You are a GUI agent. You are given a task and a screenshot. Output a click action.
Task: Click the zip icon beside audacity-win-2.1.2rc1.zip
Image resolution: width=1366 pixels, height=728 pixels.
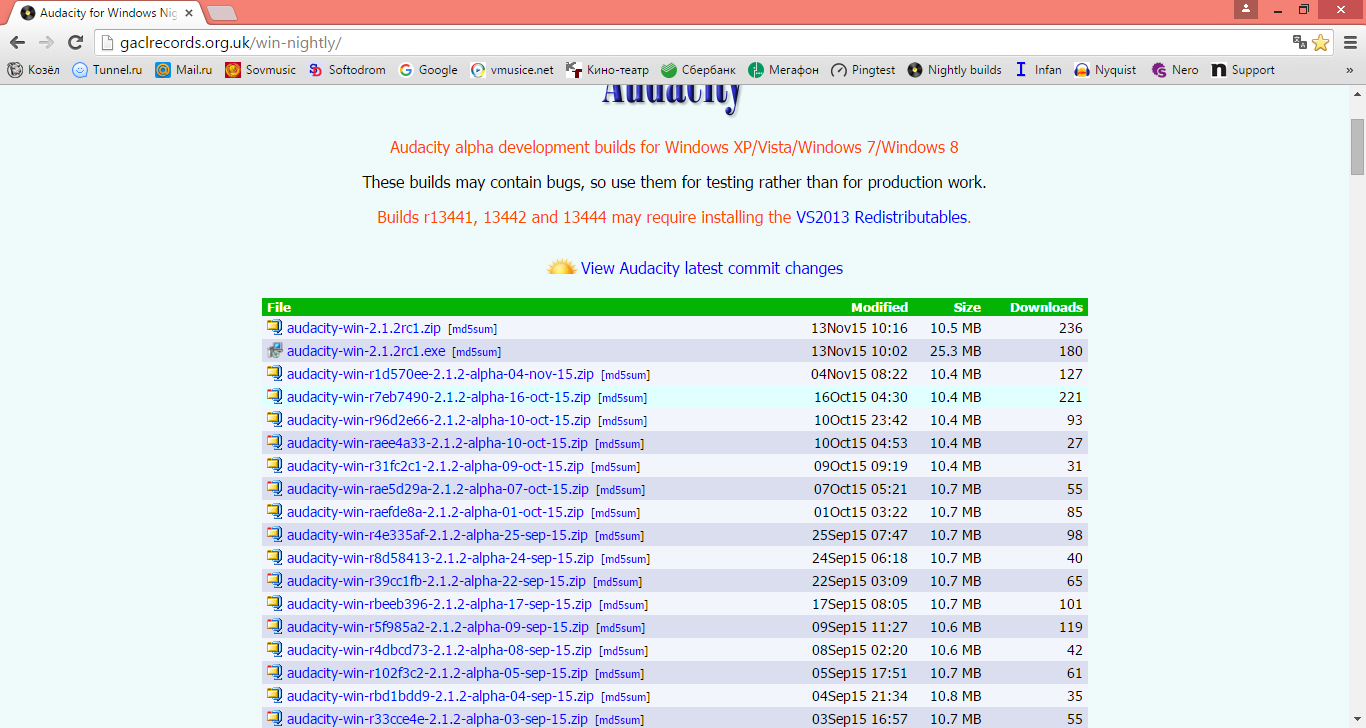point(274,327)
